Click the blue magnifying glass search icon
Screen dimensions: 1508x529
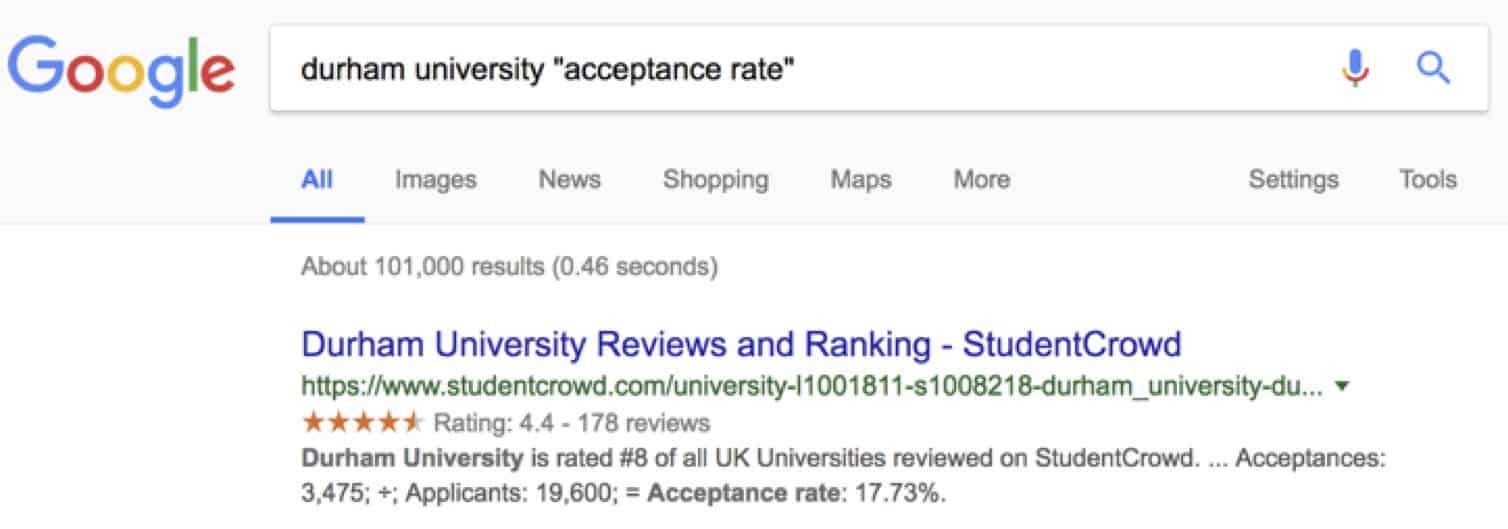(x=1433, y=69)
